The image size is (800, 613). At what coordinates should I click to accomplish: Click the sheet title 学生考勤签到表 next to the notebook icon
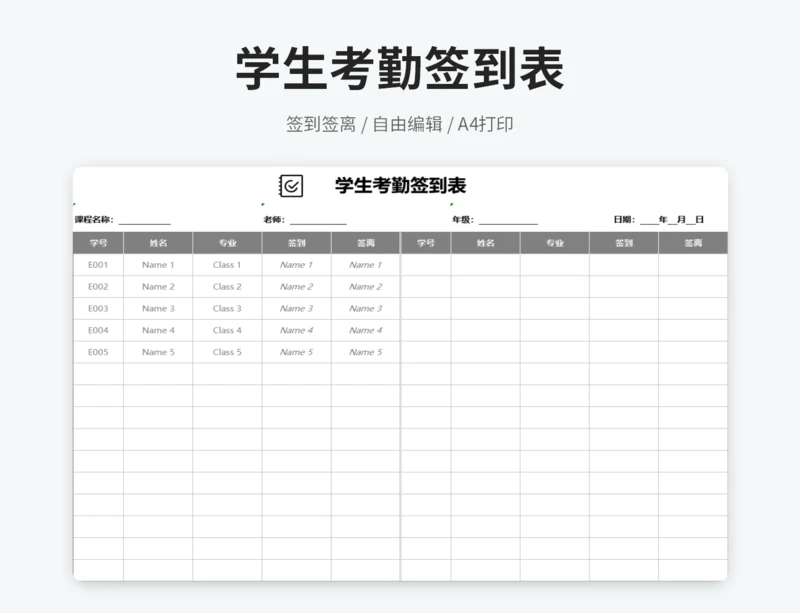click(x=401, y=185)
